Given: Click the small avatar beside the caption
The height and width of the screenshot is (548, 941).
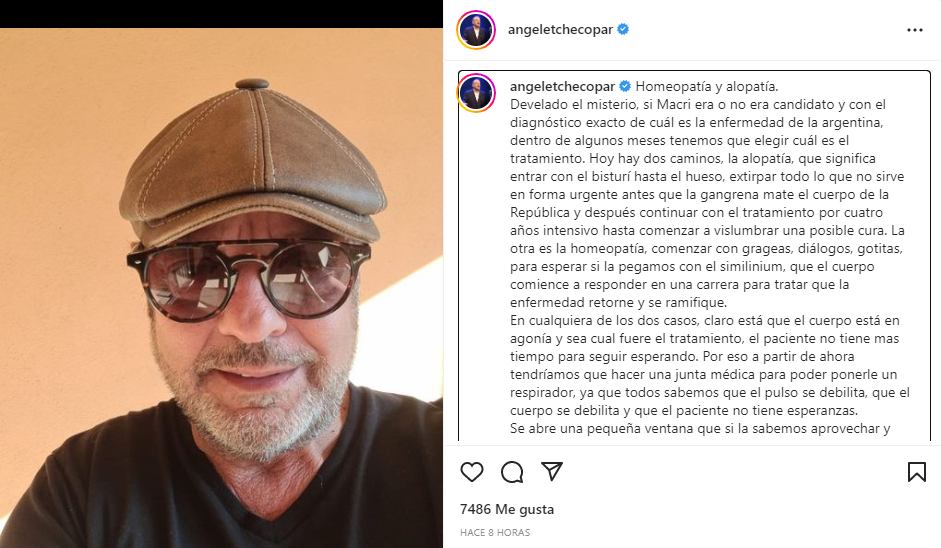Looking at the screenshot, I should (x=476, y=92).
